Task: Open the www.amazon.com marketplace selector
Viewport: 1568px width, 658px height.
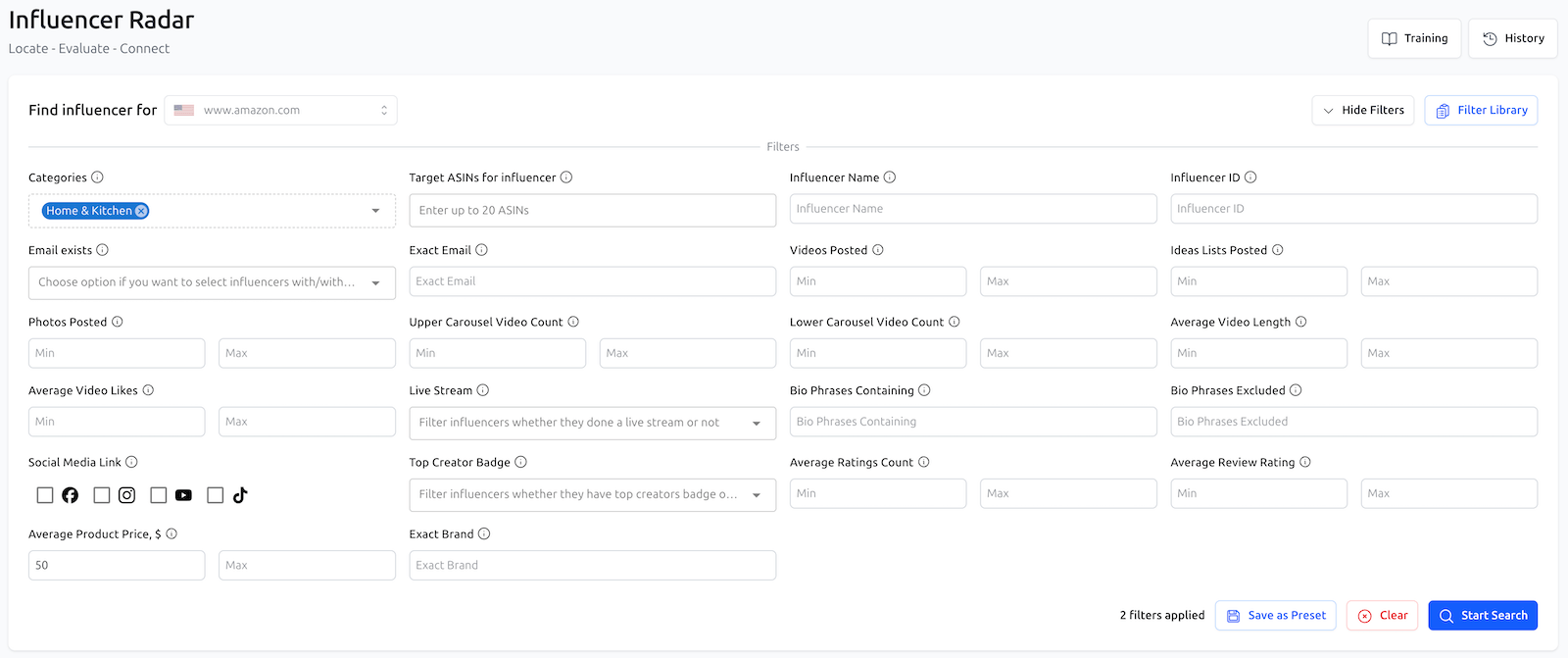Action: tap(281, 111)
